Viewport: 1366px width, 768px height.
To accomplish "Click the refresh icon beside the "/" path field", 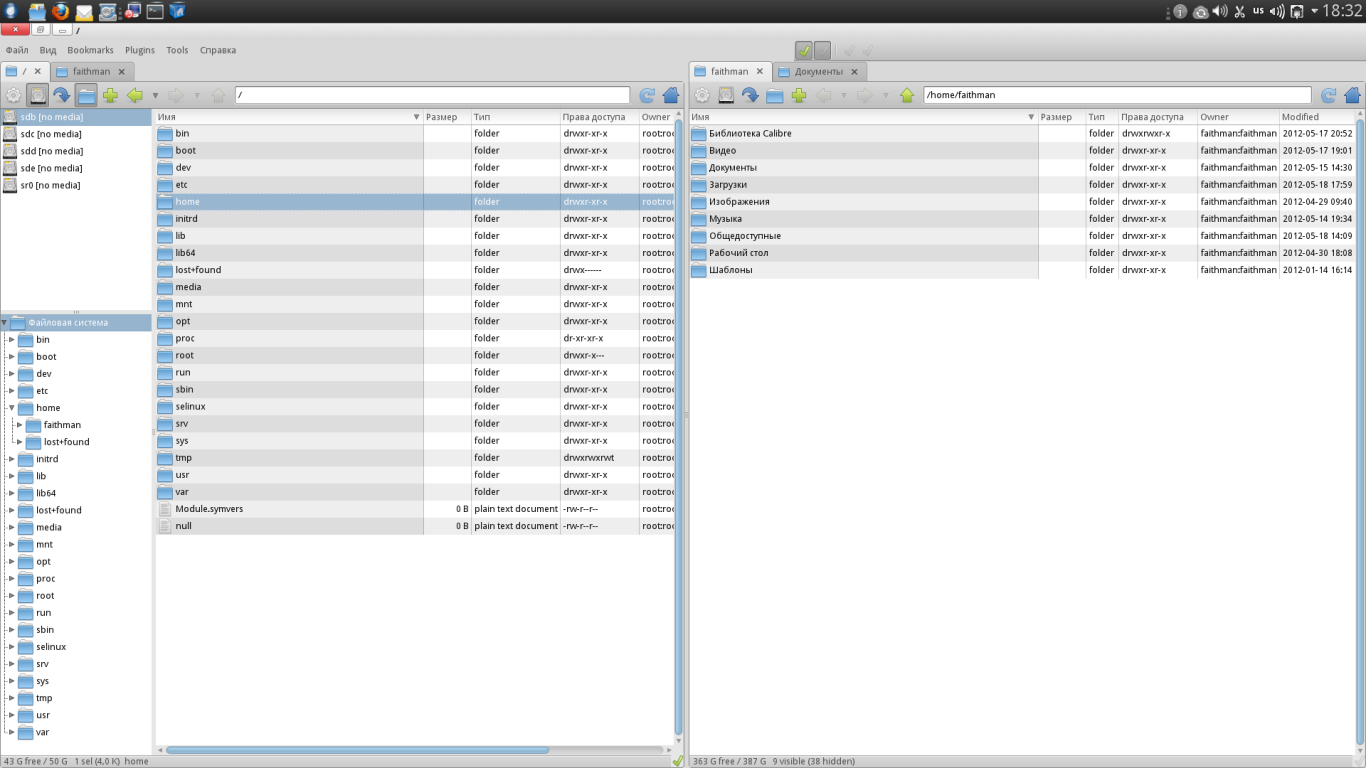I will point(647,95).
